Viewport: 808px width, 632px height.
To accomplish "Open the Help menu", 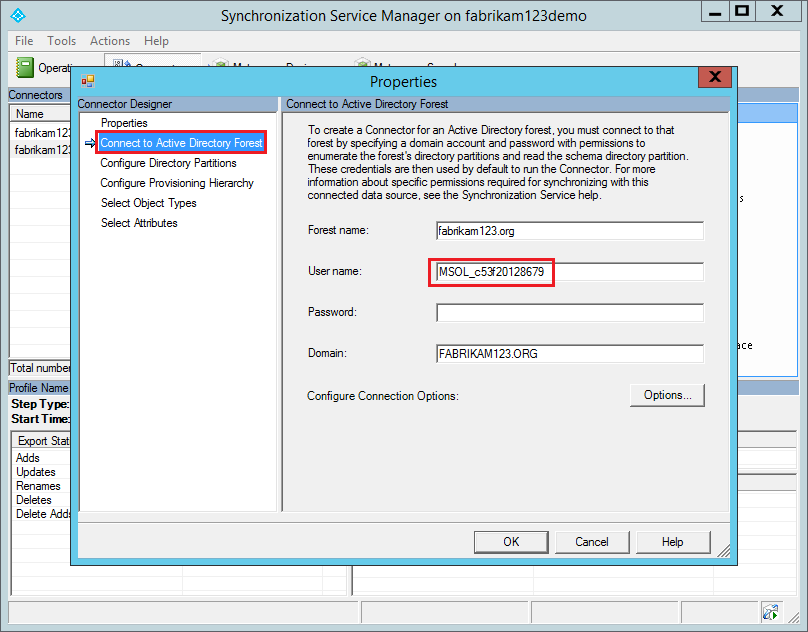I will (156, 41).
